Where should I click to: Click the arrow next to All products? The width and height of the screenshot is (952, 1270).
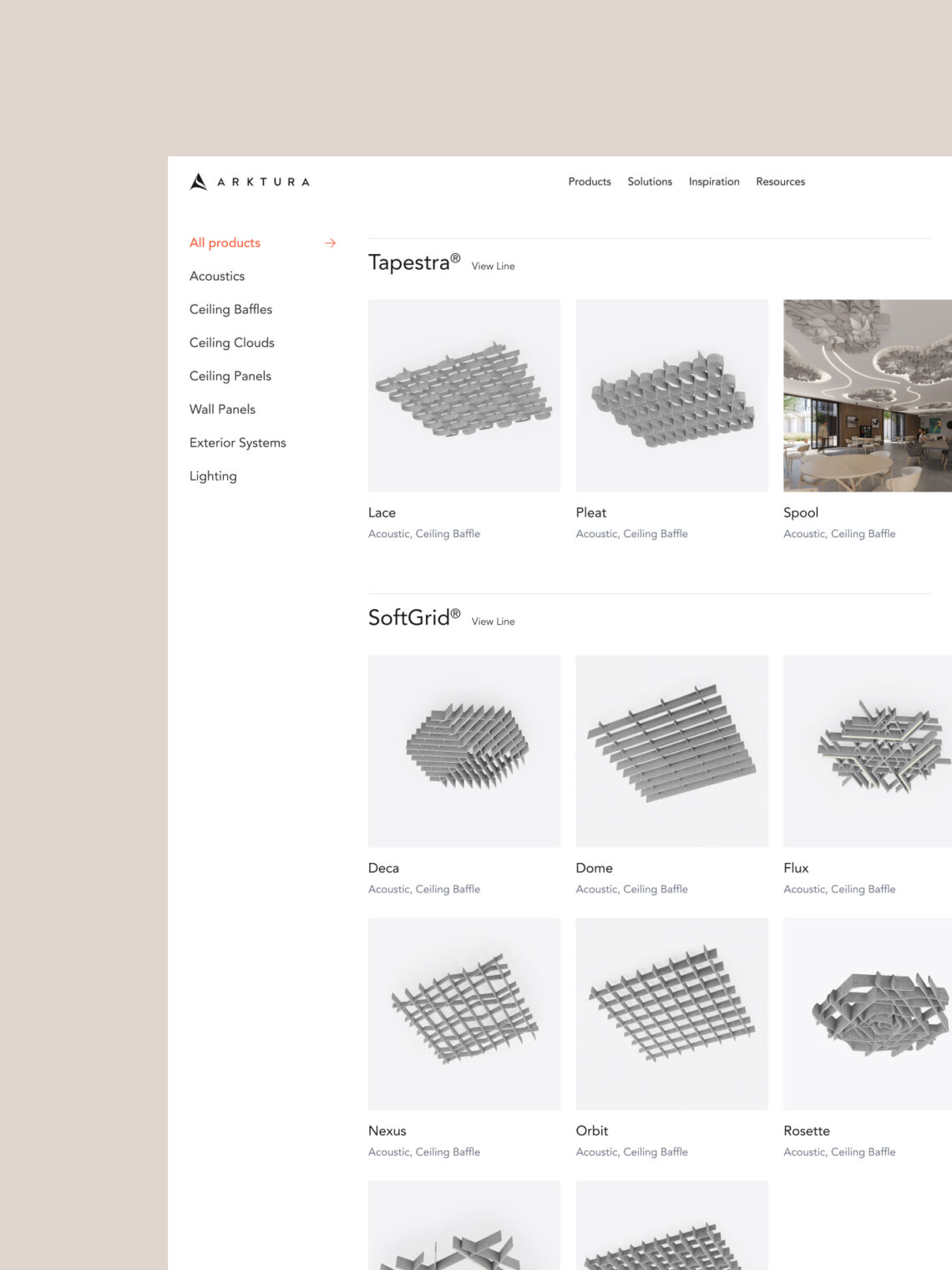[331, 243]
